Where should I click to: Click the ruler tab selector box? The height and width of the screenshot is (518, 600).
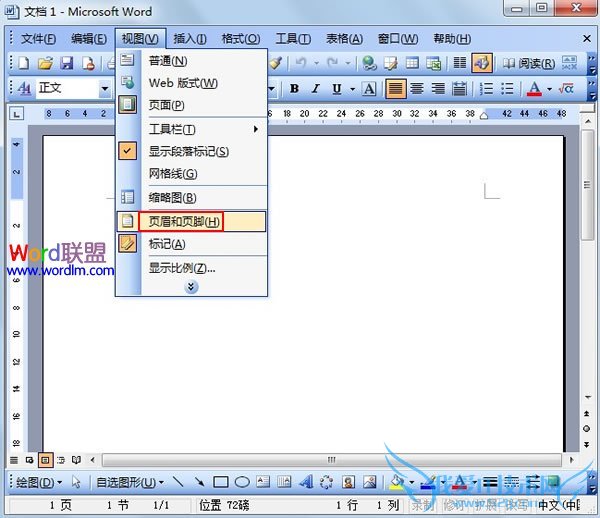(x=16, y=114)
